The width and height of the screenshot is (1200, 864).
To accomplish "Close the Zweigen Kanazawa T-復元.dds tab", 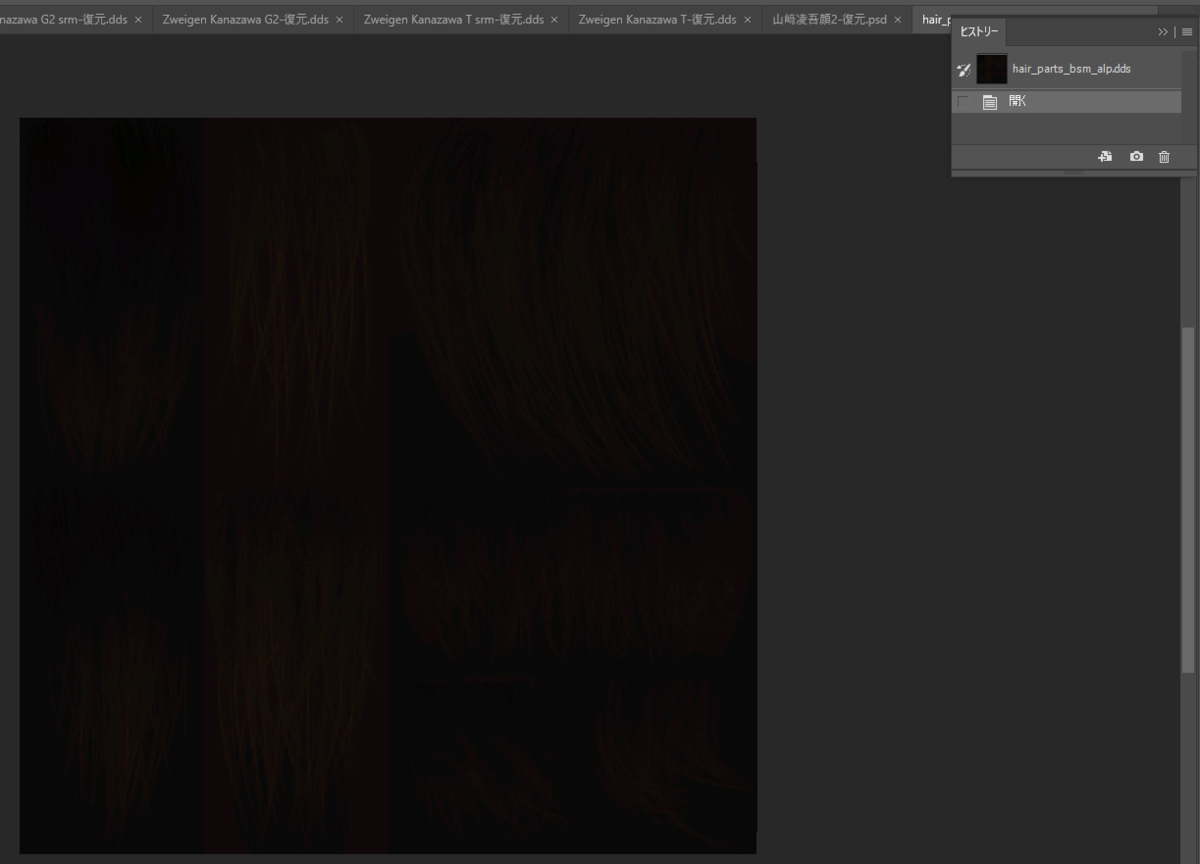I will click(x=747, y=19).
